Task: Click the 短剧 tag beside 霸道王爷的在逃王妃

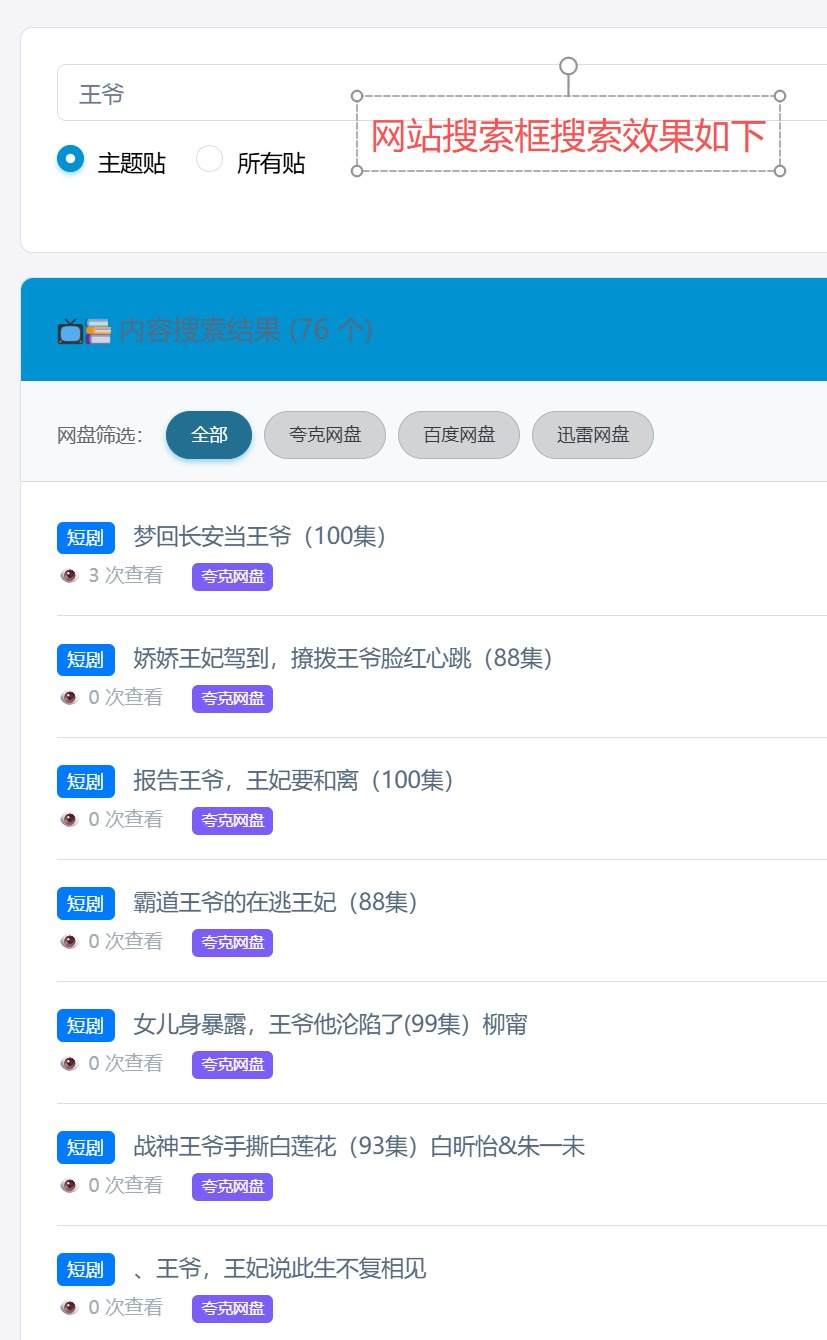Action: 86,903
